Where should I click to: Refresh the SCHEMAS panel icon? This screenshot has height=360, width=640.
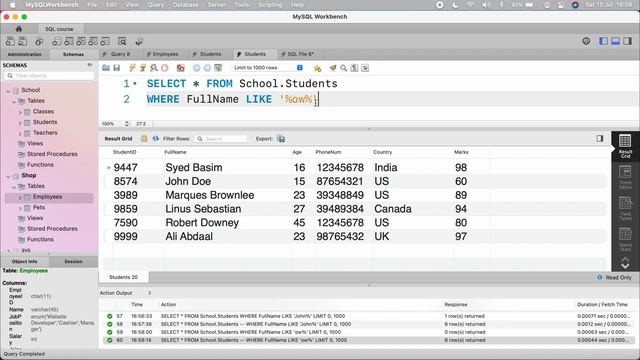coord(90,65)
